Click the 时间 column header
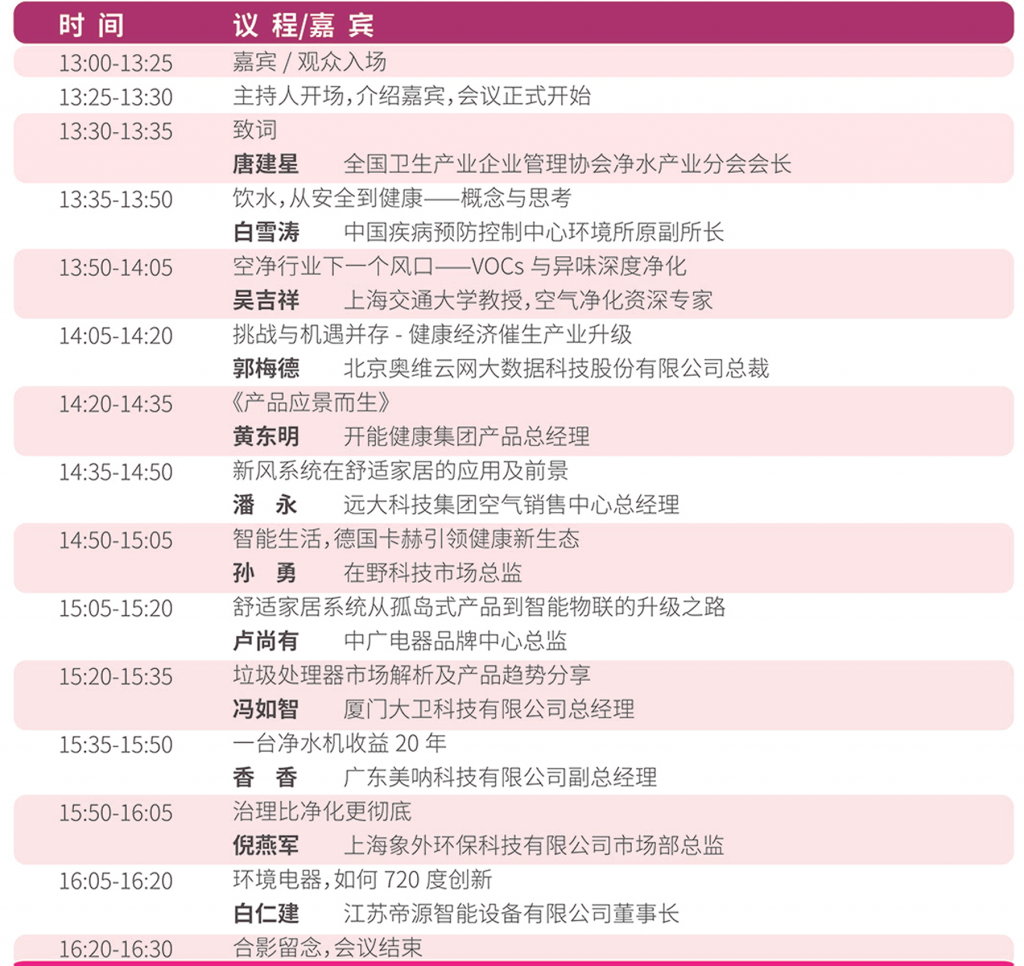Image resolution: width=1024 pixels, height=966 pixels. pos(91,24)
